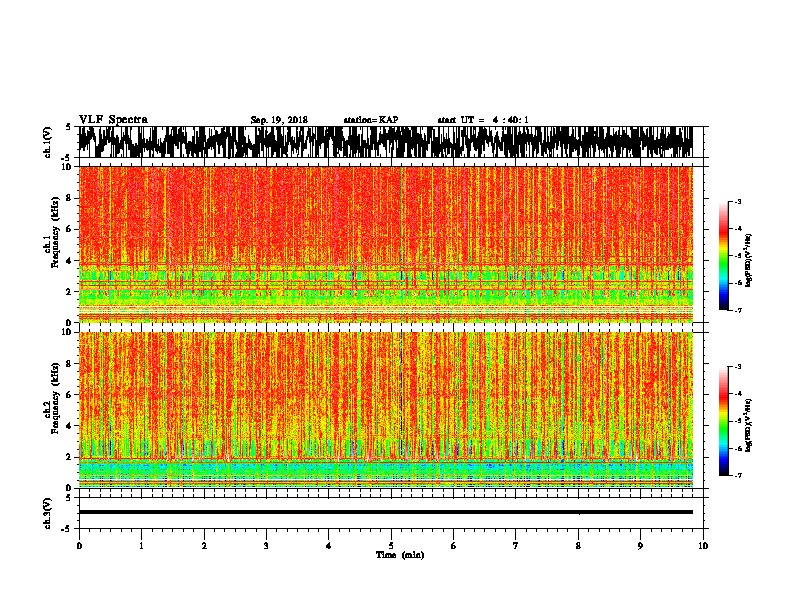Click the time axis tick label "8"
792x612 pixels.
coord(578,546)
